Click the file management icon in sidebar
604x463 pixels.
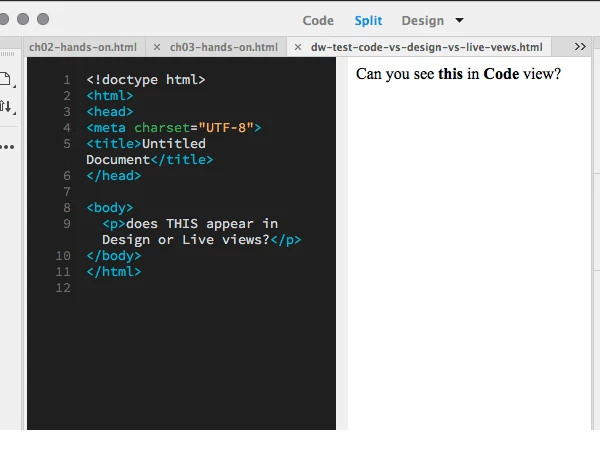coord(5,79)
